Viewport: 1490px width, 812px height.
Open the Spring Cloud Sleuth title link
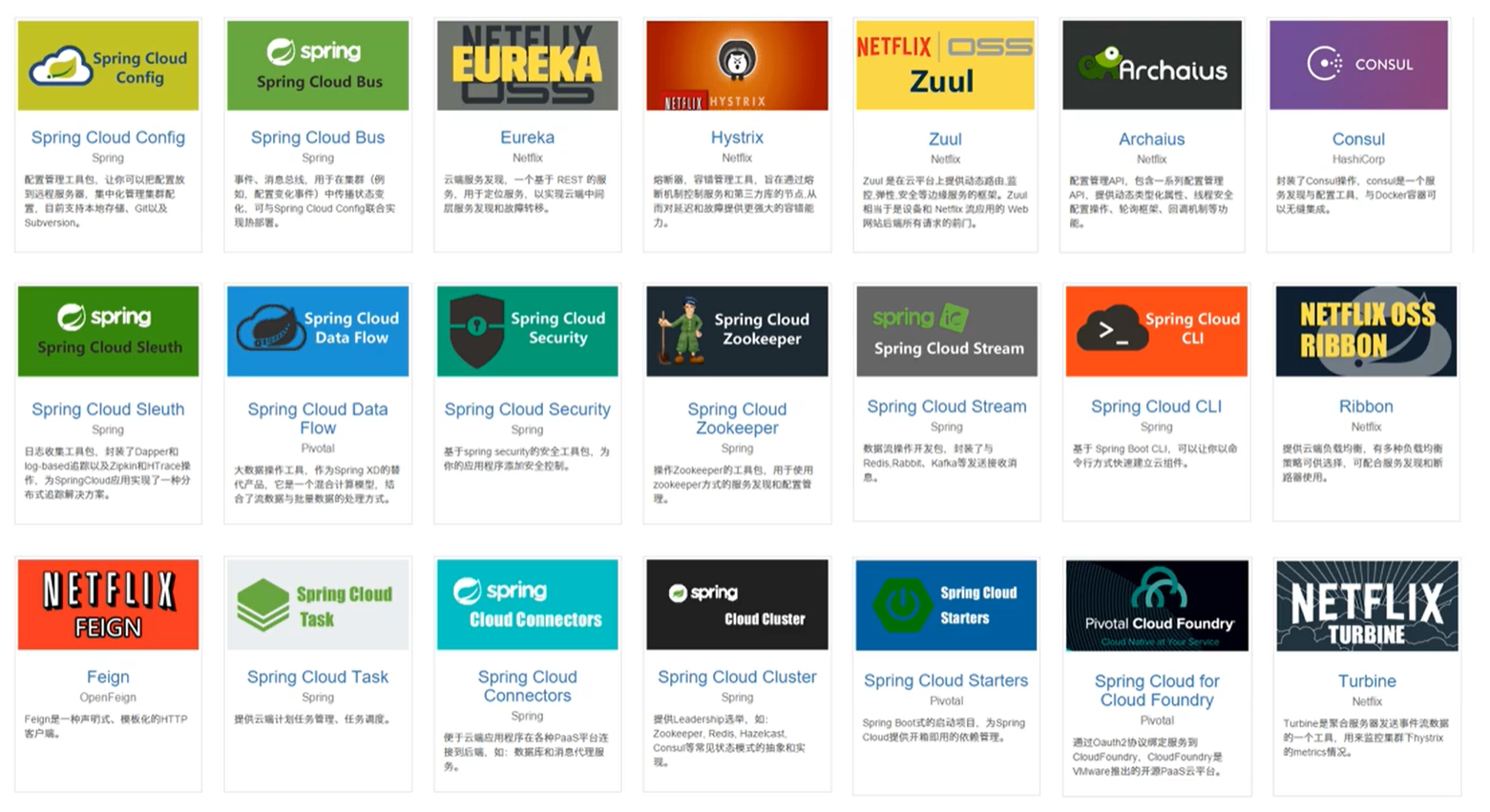coord(108,409)
